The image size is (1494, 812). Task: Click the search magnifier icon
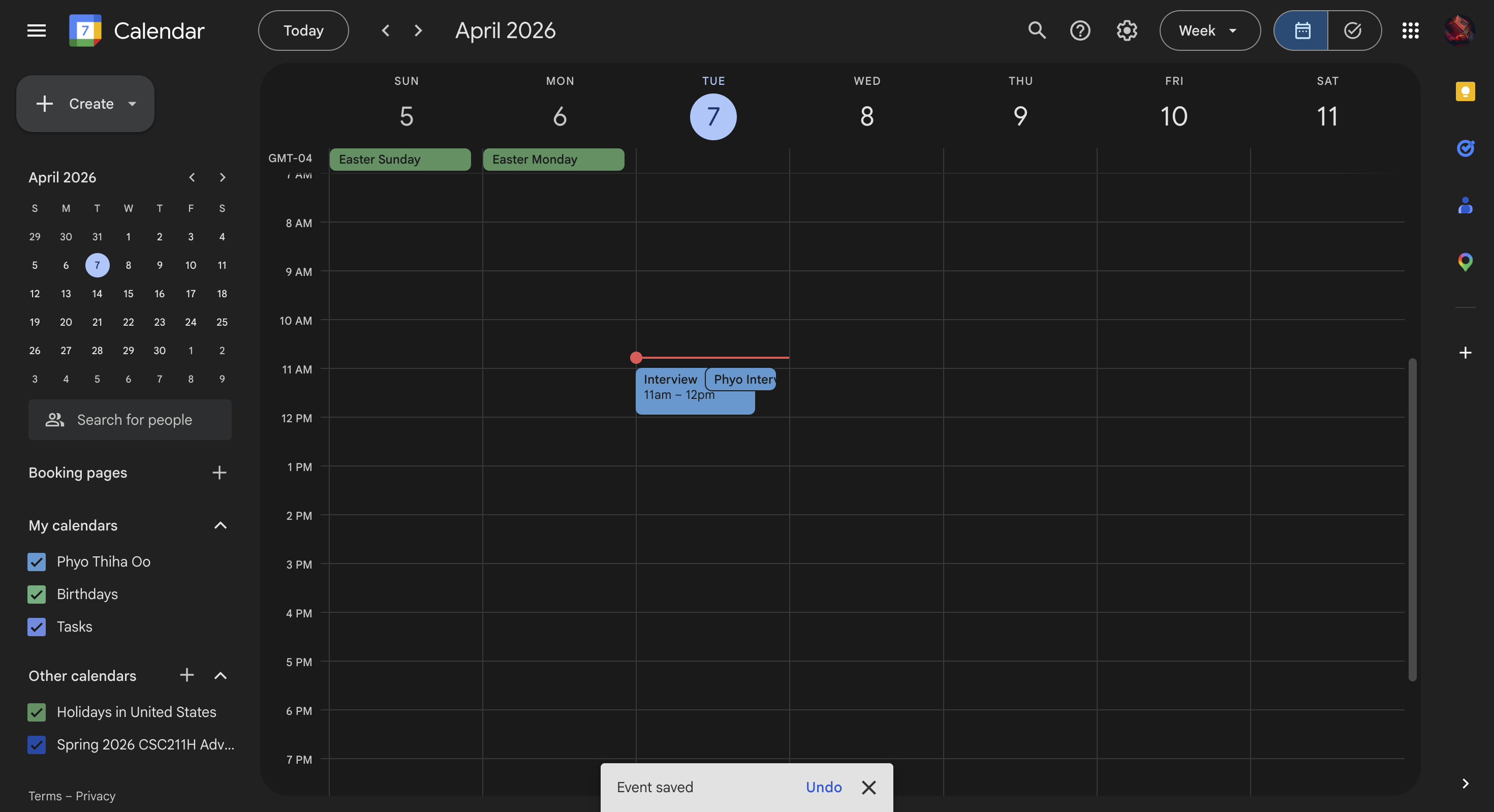point(1037,30)
